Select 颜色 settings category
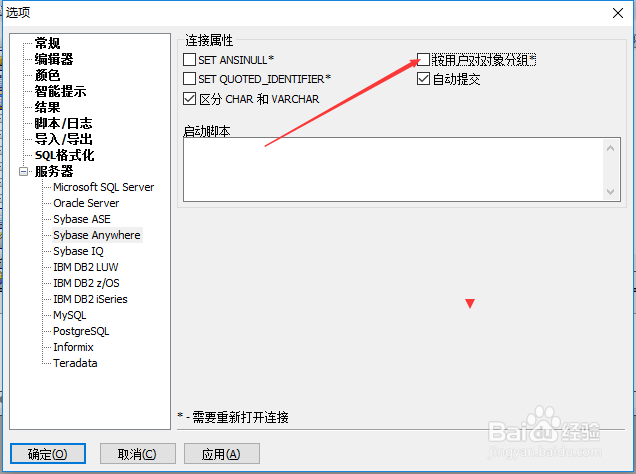The width and height of the screenshot is (636, 474). (47, 75)
